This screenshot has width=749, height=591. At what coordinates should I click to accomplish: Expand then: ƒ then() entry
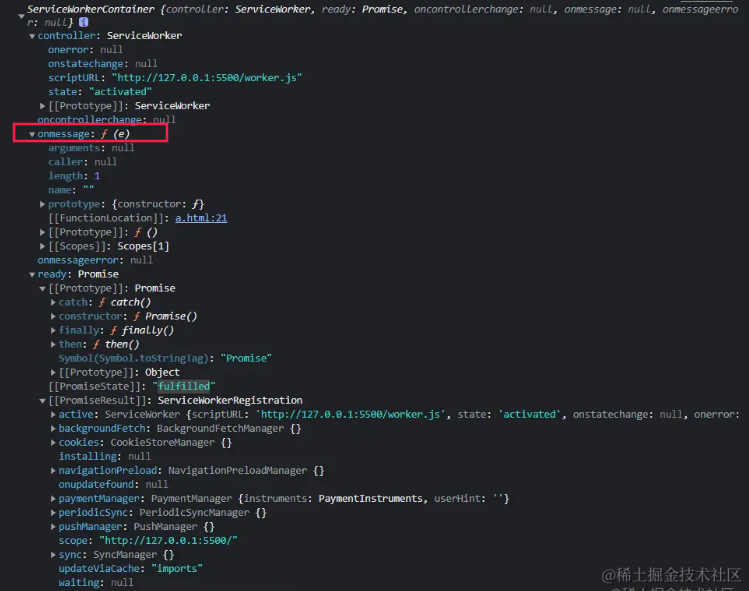coord(53,344)
